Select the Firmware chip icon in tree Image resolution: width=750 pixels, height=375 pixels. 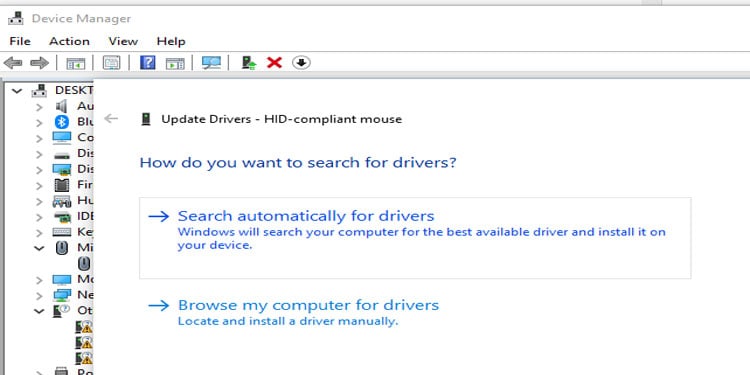tap(62, 185)
